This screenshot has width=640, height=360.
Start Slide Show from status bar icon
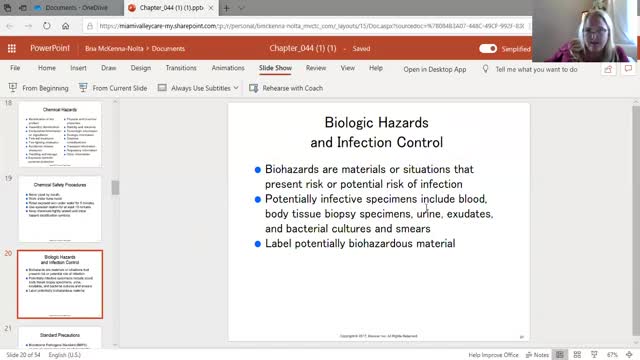click(594, 355)
